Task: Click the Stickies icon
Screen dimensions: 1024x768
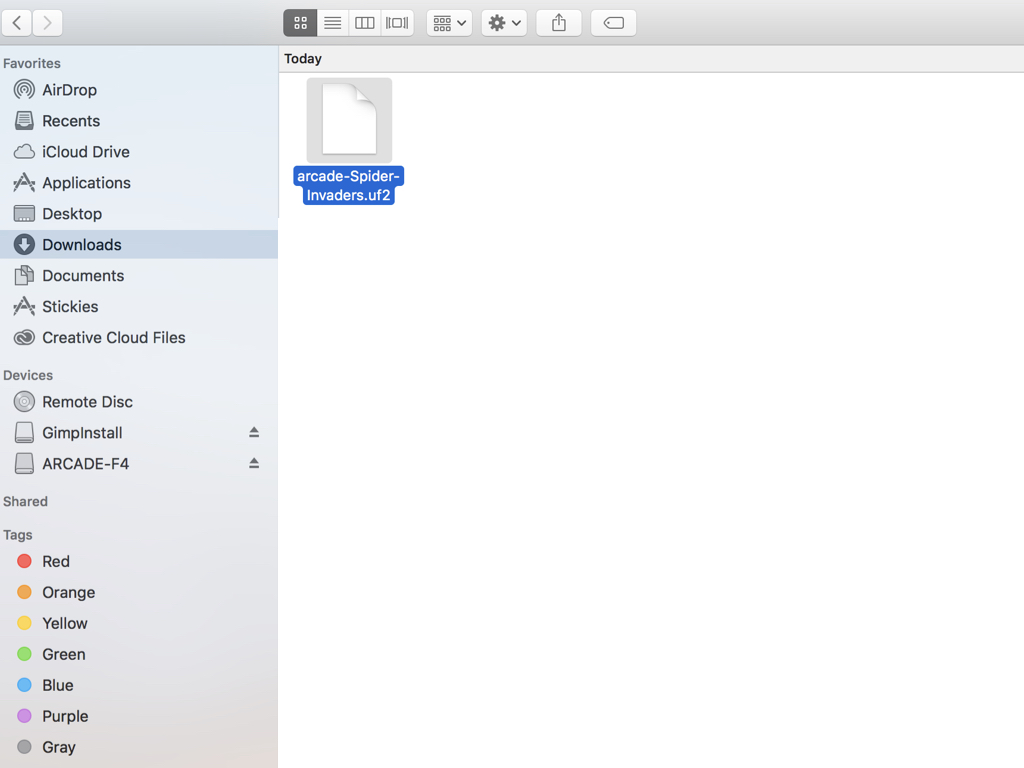Action: (24, 306)
